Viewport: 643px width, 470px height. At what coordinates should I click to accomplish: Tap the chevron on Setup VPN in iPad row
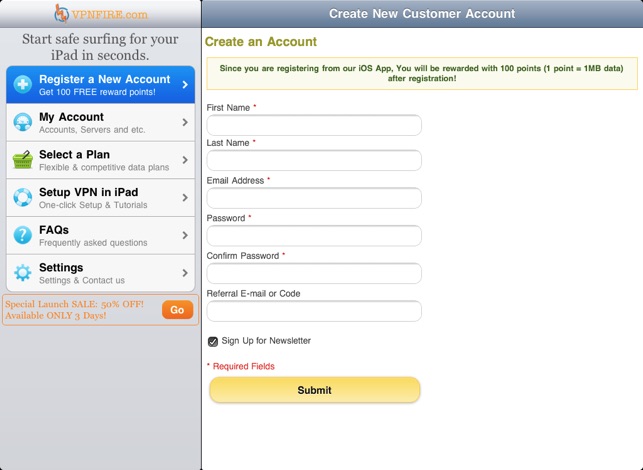(185, 197)
